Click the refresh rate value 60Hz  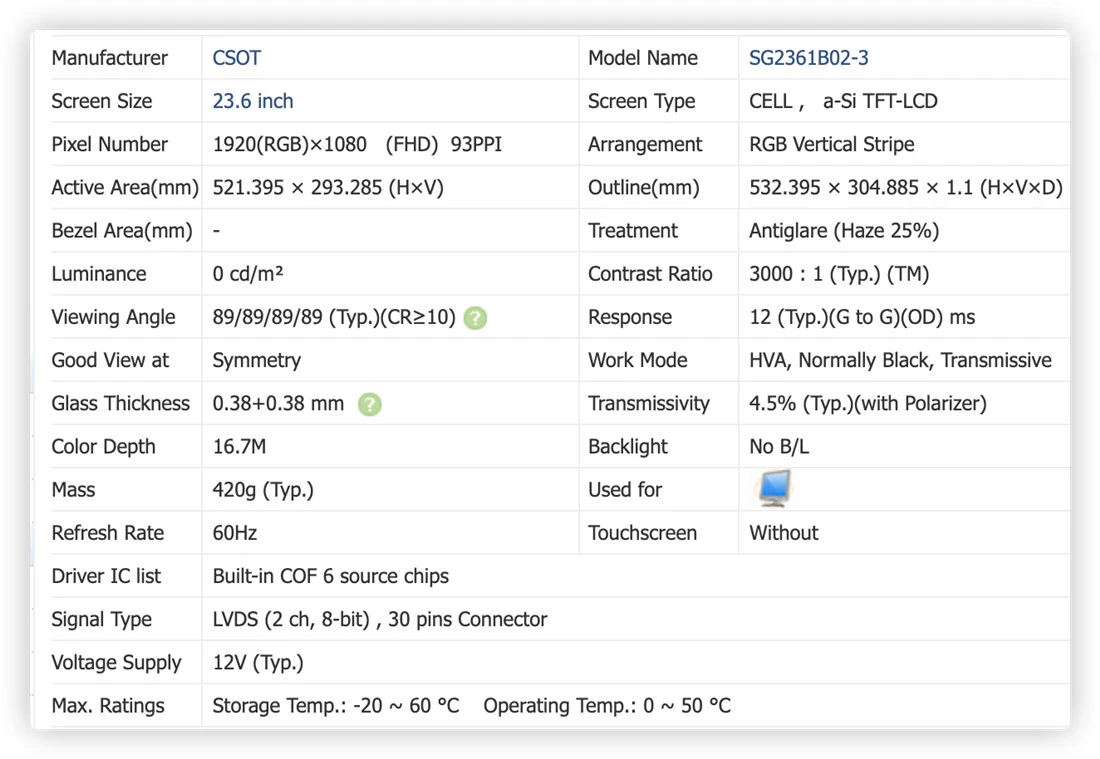click(x=234, y=533)
